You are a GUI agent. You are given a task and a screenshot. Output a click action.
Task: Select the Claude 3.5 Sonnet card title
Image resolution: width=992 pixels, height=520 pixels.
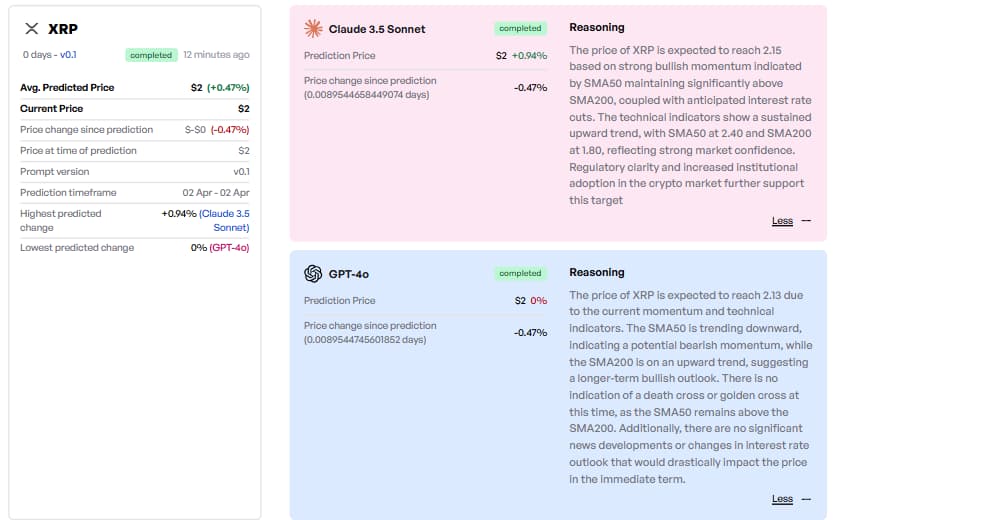(x=377, y=29)
